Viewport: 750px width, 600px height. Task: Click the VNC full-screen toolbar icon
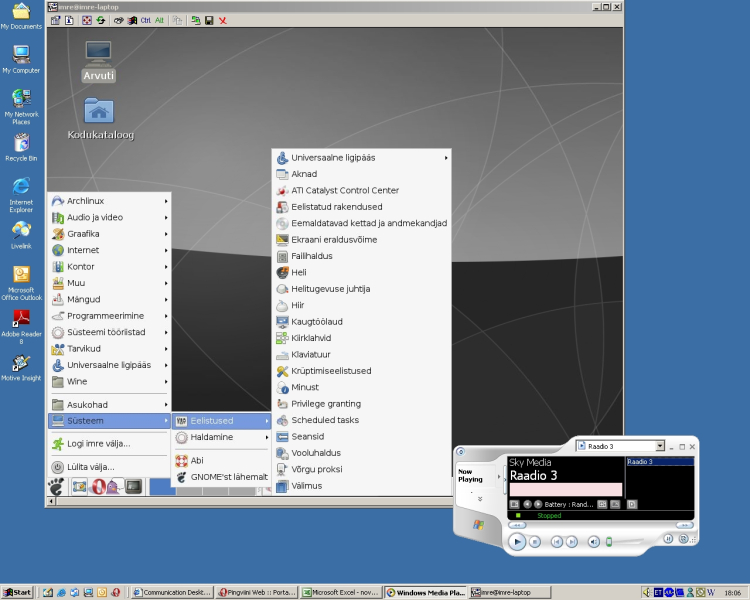tap(87, 20)
